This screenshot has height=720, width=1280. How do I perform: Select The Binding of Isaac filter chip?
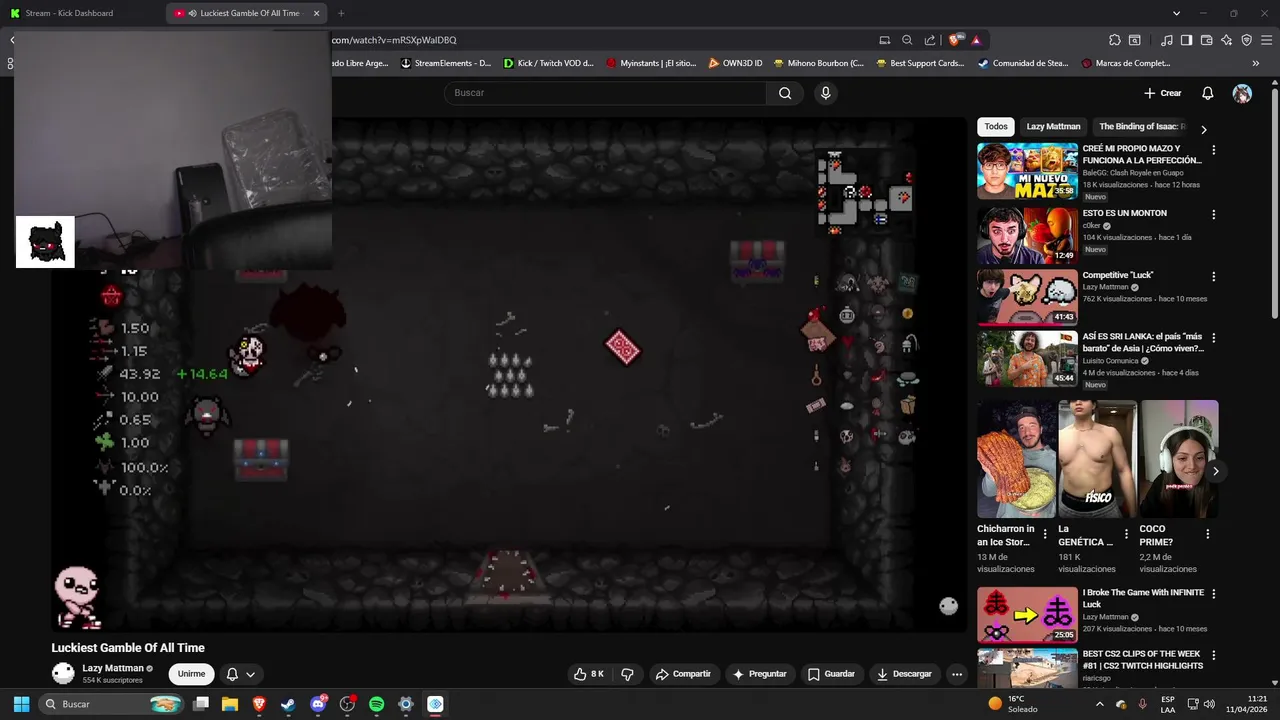coord(1141,127)
